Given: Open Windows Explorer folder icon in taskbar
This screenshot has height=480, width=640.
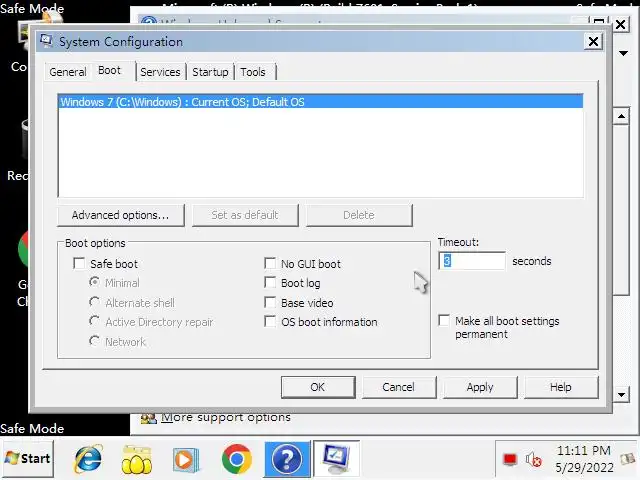Looking at the screenshot, I should [x=137, y=460].
